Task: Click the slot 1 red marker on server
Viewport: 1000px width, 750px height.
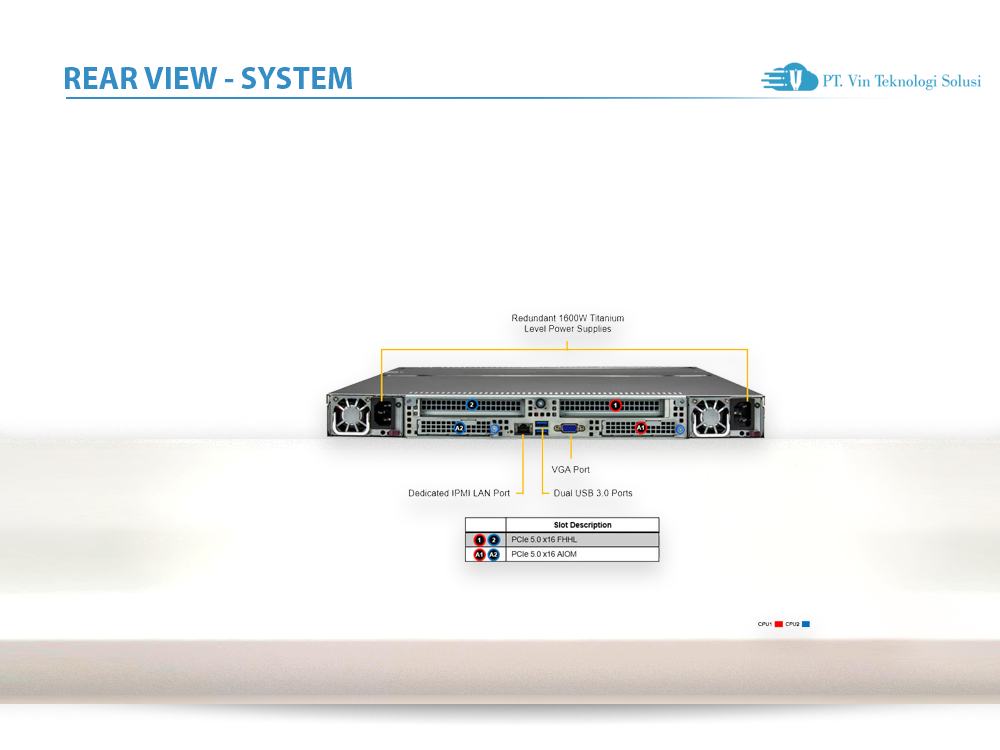Action: click(615, 405)
